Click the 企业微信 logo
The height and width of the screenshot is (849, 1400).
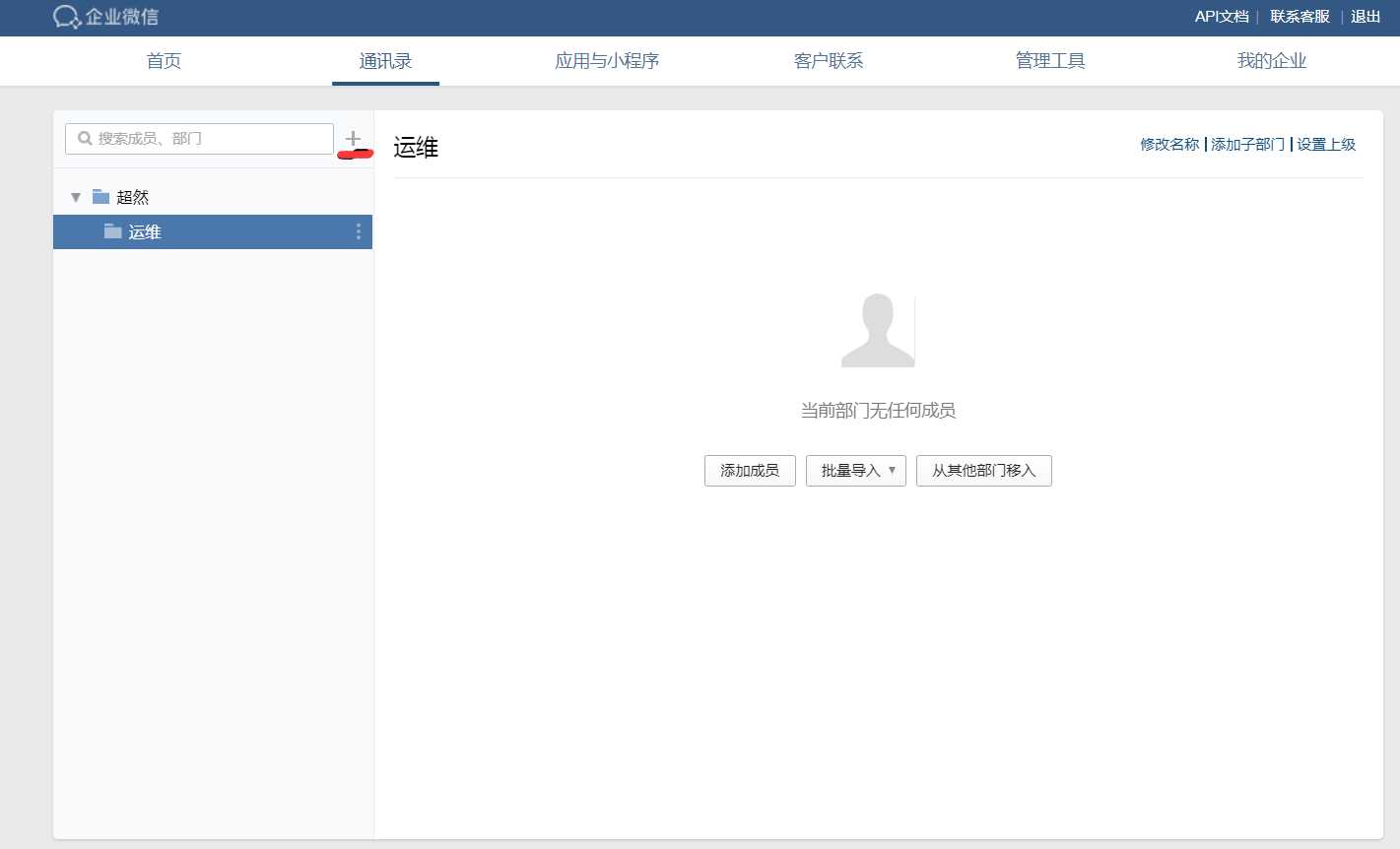tap(105, 17)
